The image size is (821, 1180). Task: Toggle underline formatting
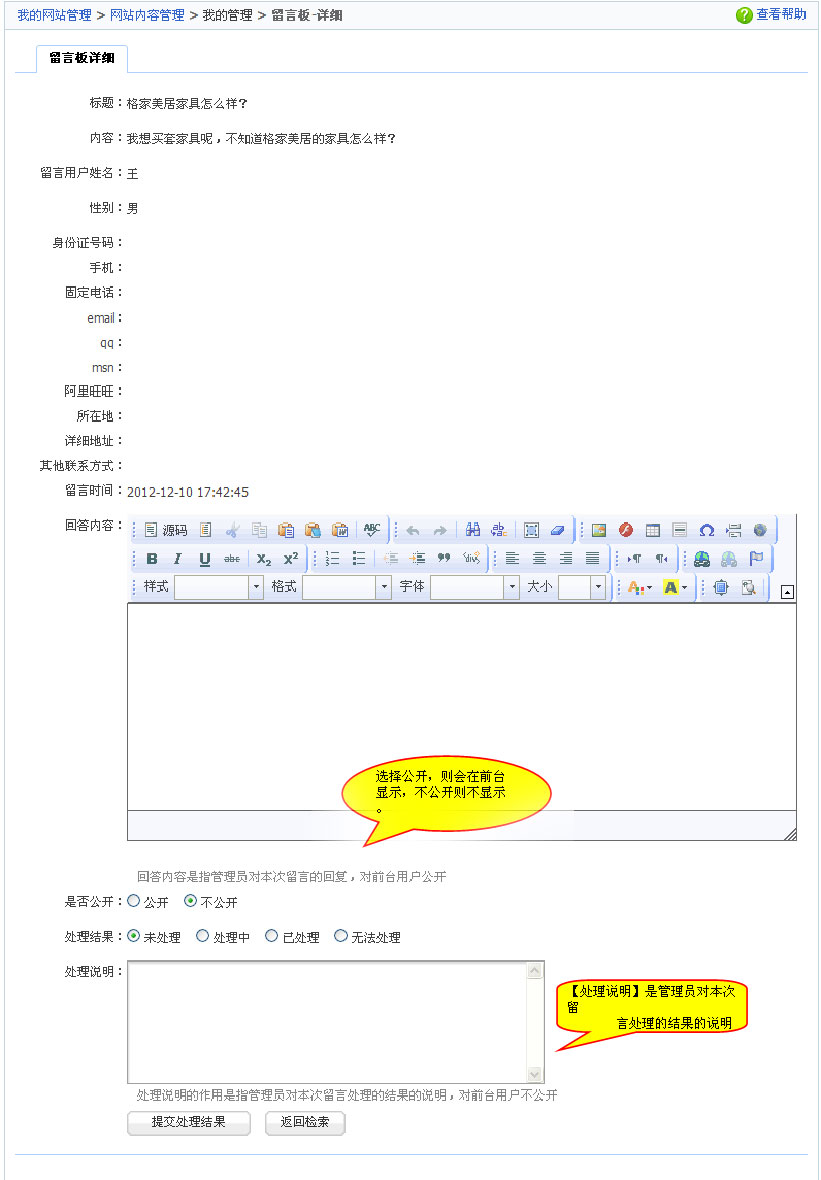(205, 558)
